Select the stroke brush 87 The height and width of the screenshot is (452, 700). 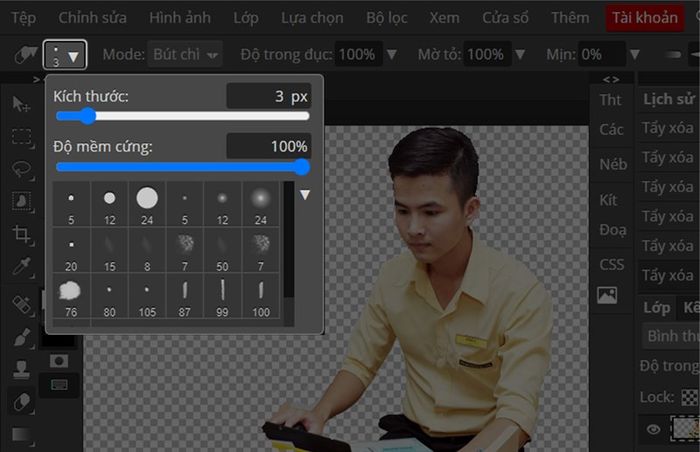pyautogui.click(x=185, y=296)
